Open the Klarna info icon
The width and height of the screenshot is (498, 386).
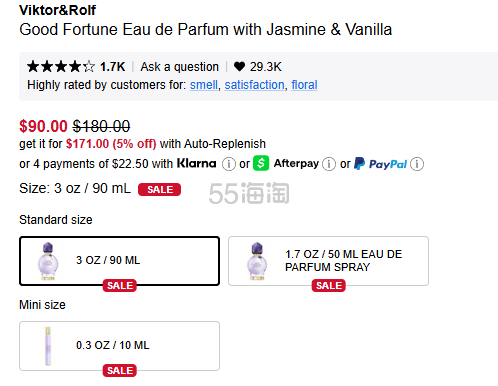click(229, 164)
